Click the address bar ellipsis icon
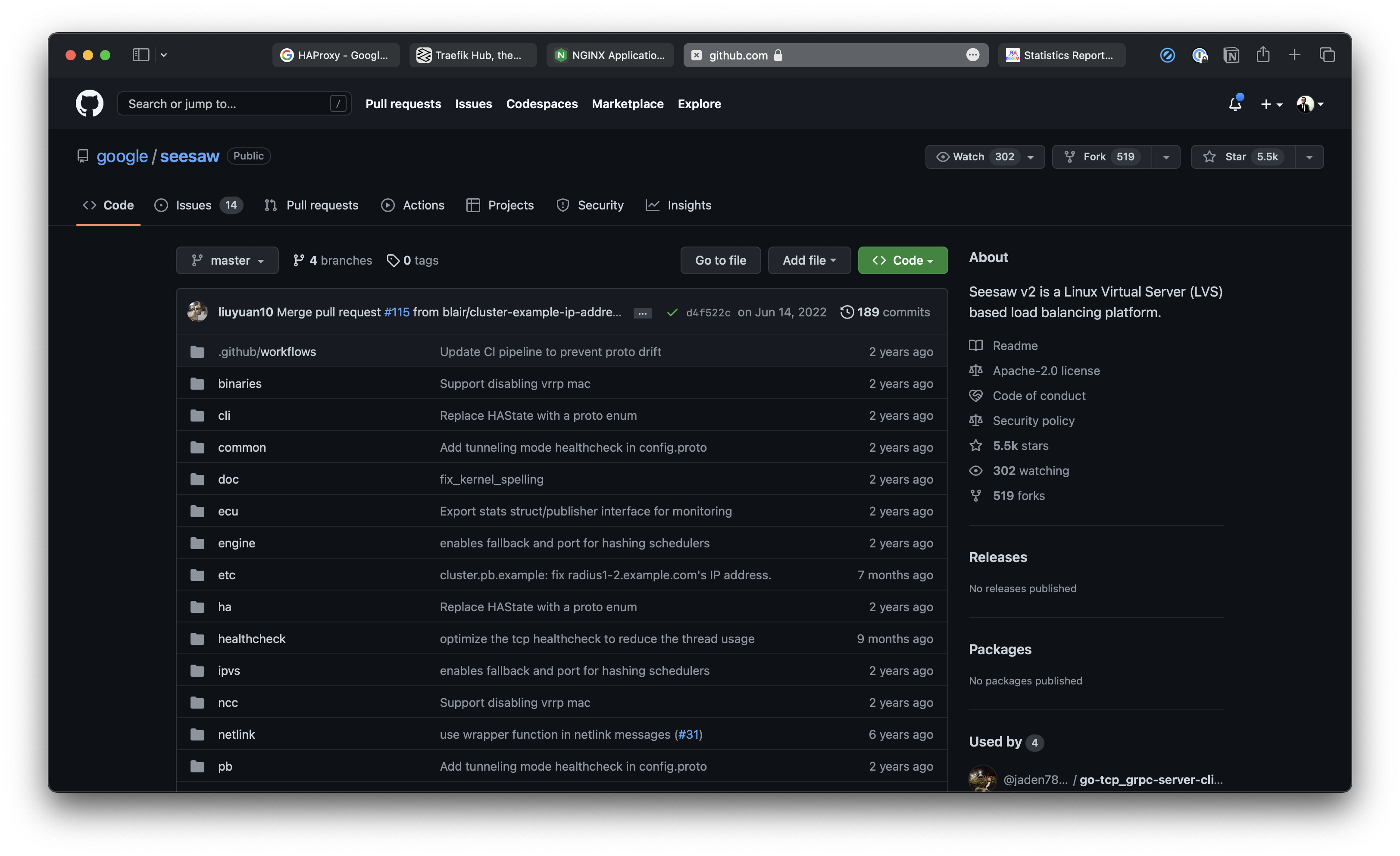 (972, 55)
